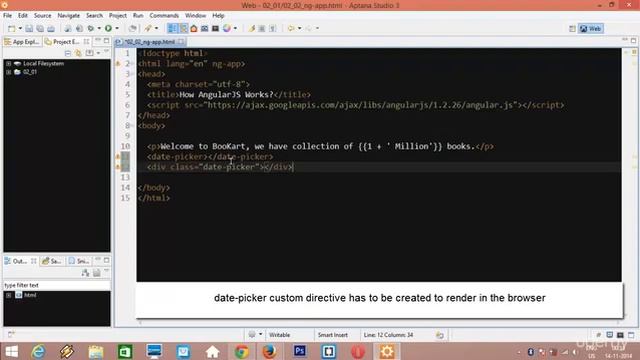Screen dimensions: 640x360
Task: Toggle the second highlighted toolbar button
Action: click(183, 28)
